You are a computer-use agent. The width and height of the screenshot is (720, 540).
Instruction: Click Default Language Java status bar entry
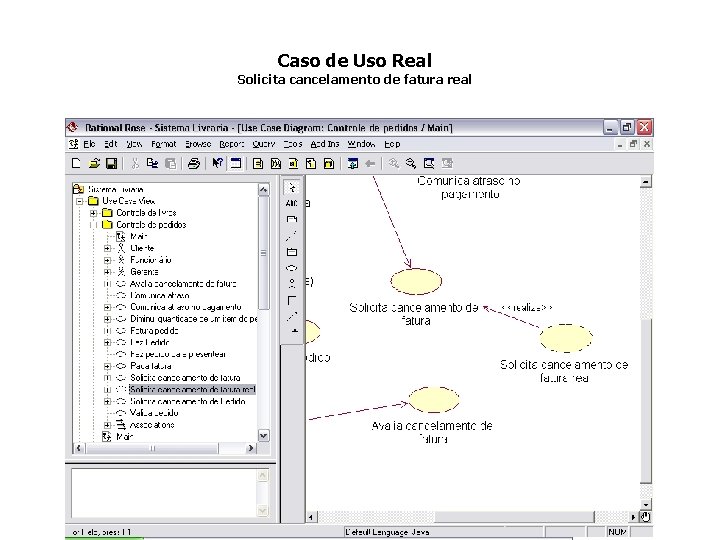click(x=388, y=532)
